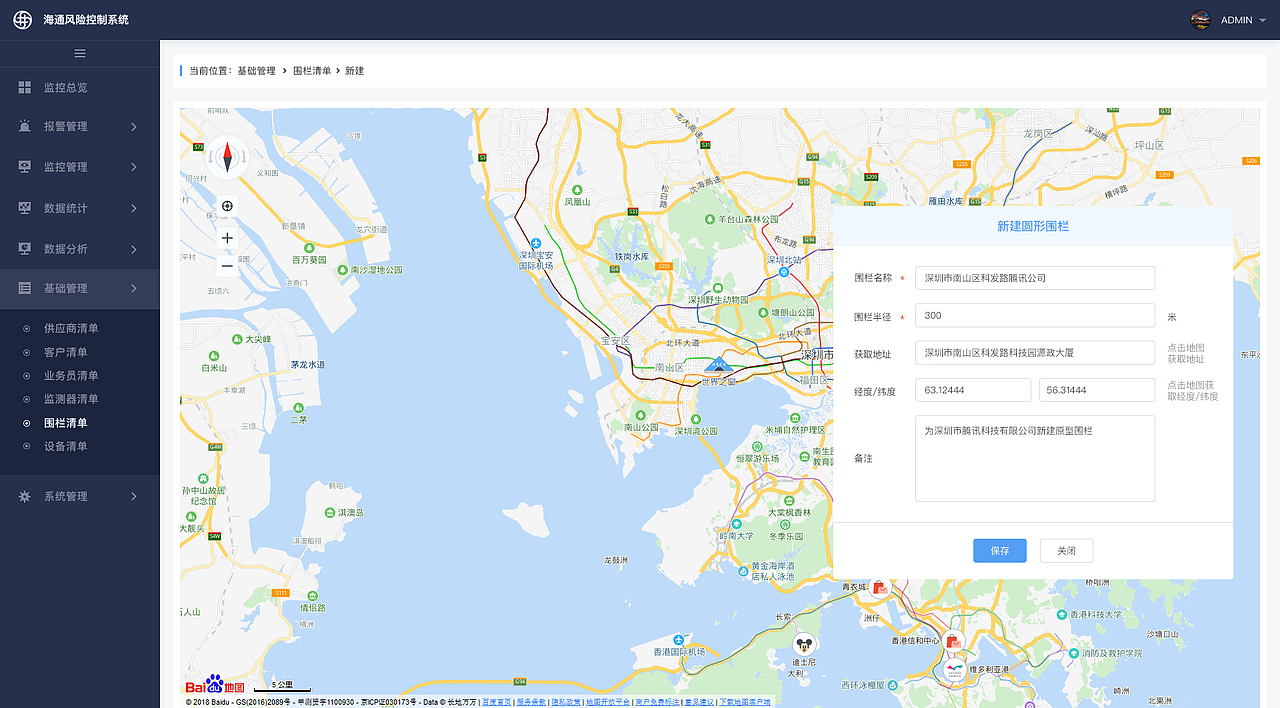Click the 数据分析 icon

pyautogui.click(x=24, y=249)
